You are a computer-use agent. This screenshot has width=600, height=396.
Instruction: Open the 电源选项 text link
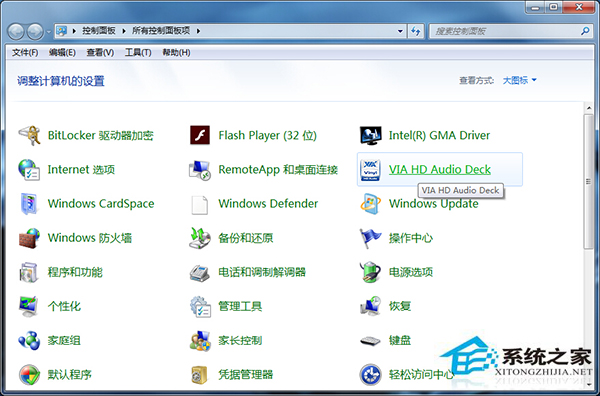coord(411,272)
